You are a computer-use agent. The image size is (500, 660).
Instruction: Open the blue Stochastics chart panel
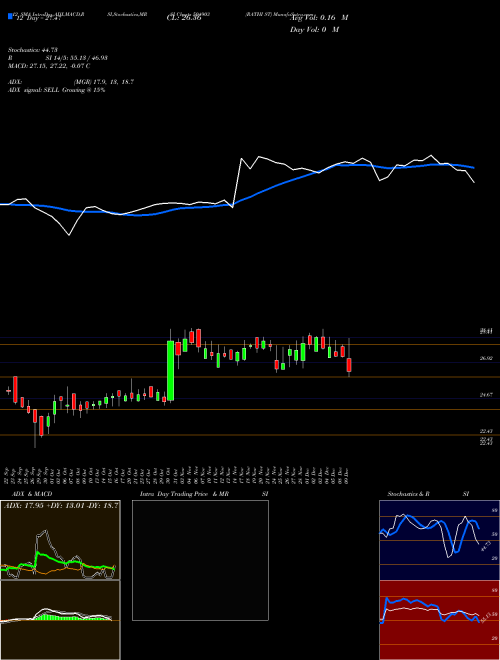[439, 540]
